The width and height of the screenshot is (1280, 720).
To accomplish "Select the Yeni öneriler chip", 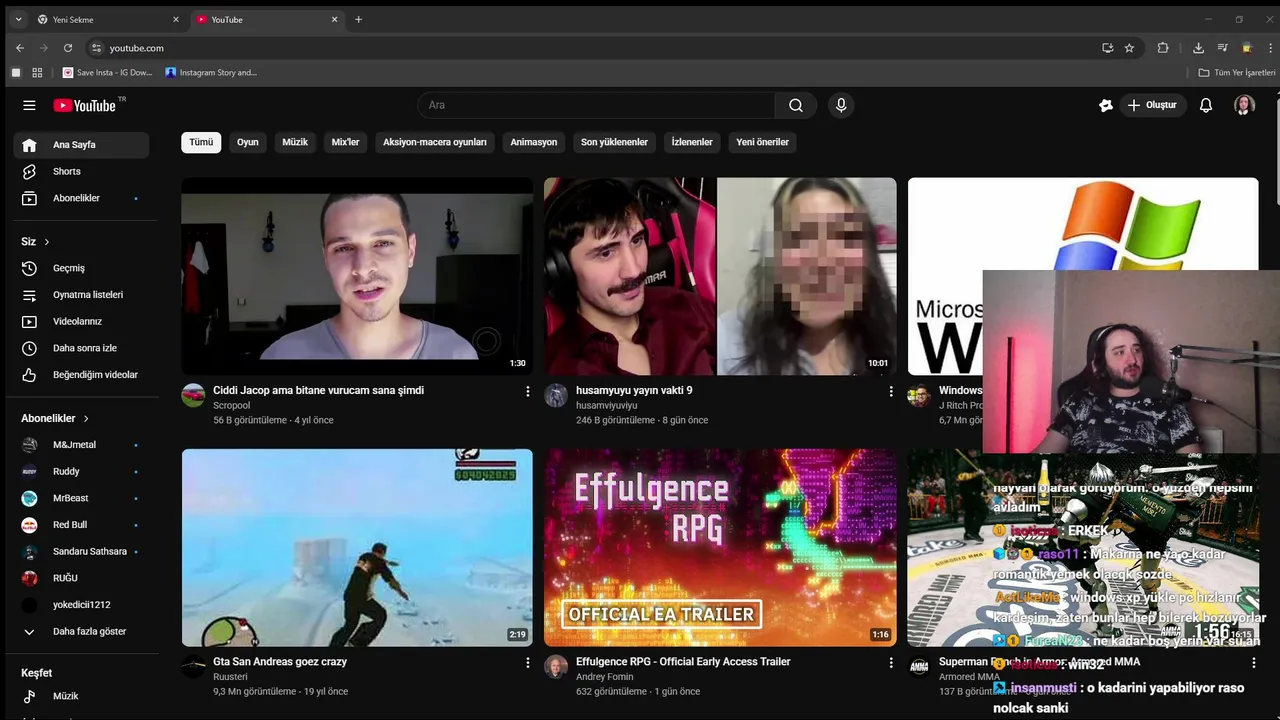I will (x=763, y=142).
